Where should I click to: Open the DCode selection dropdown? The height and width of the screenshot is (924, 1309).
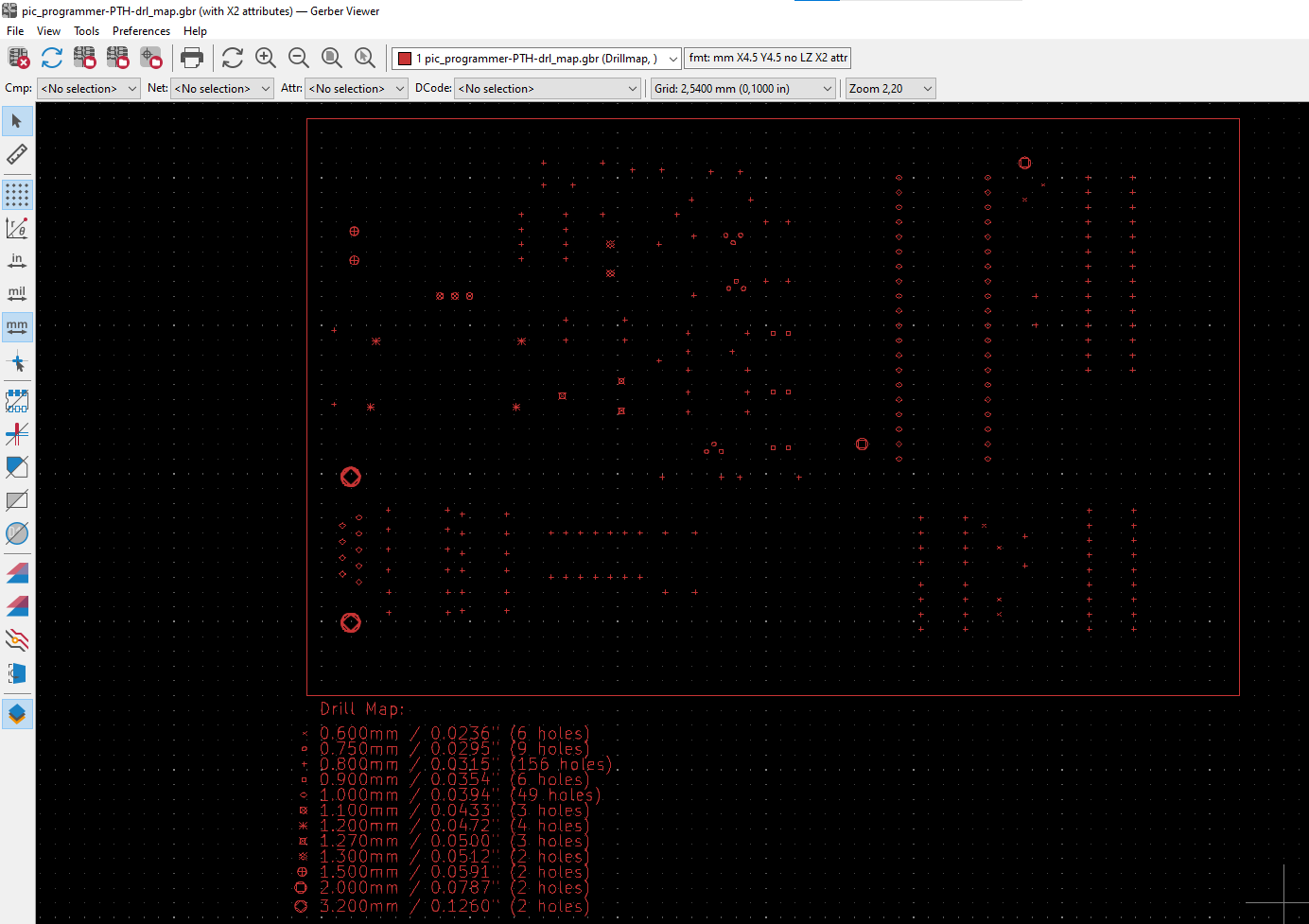pyautogui.click(x=549, y=88)
